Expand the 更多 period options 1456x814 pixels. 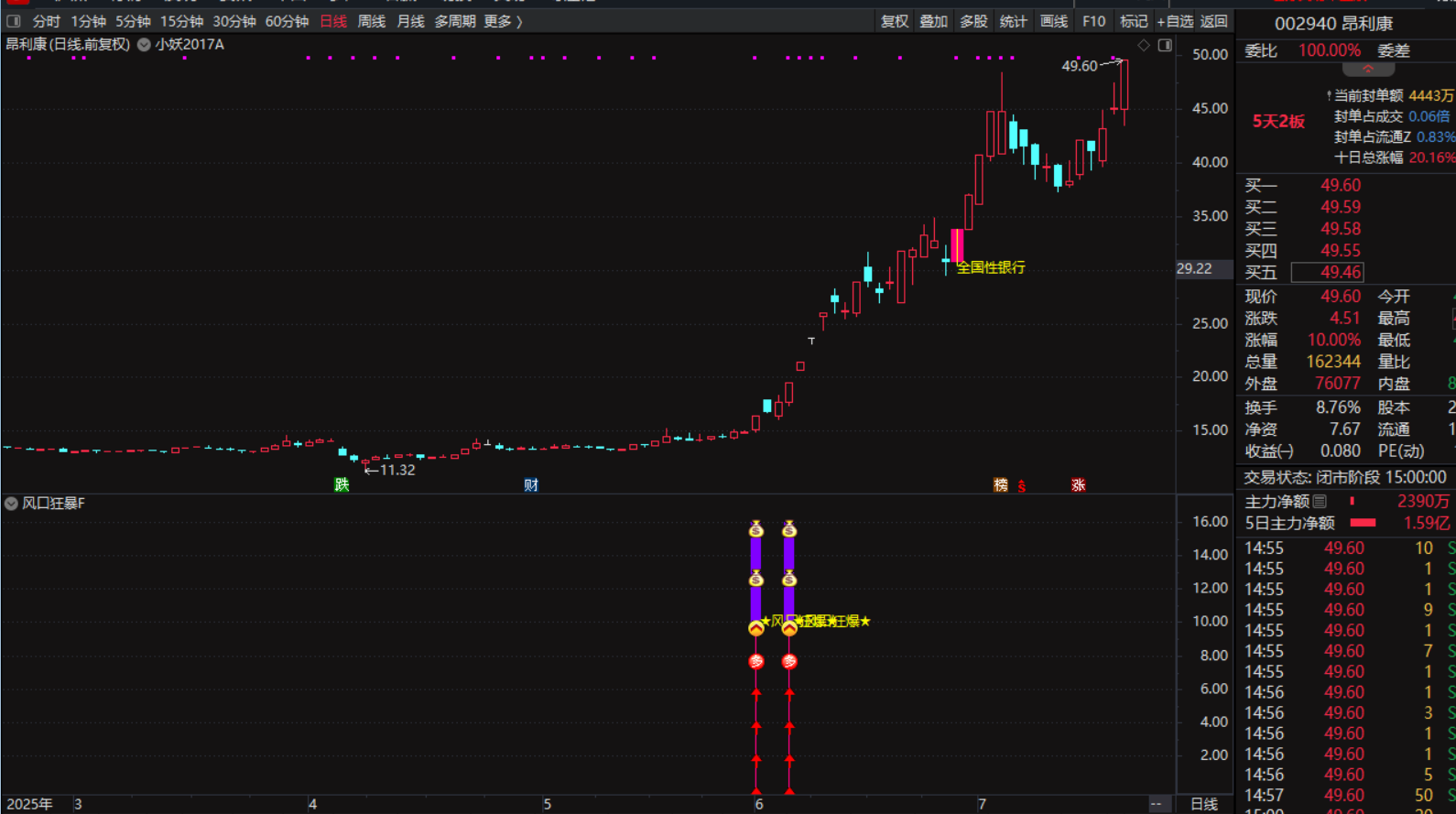click(x=503, y=21)
